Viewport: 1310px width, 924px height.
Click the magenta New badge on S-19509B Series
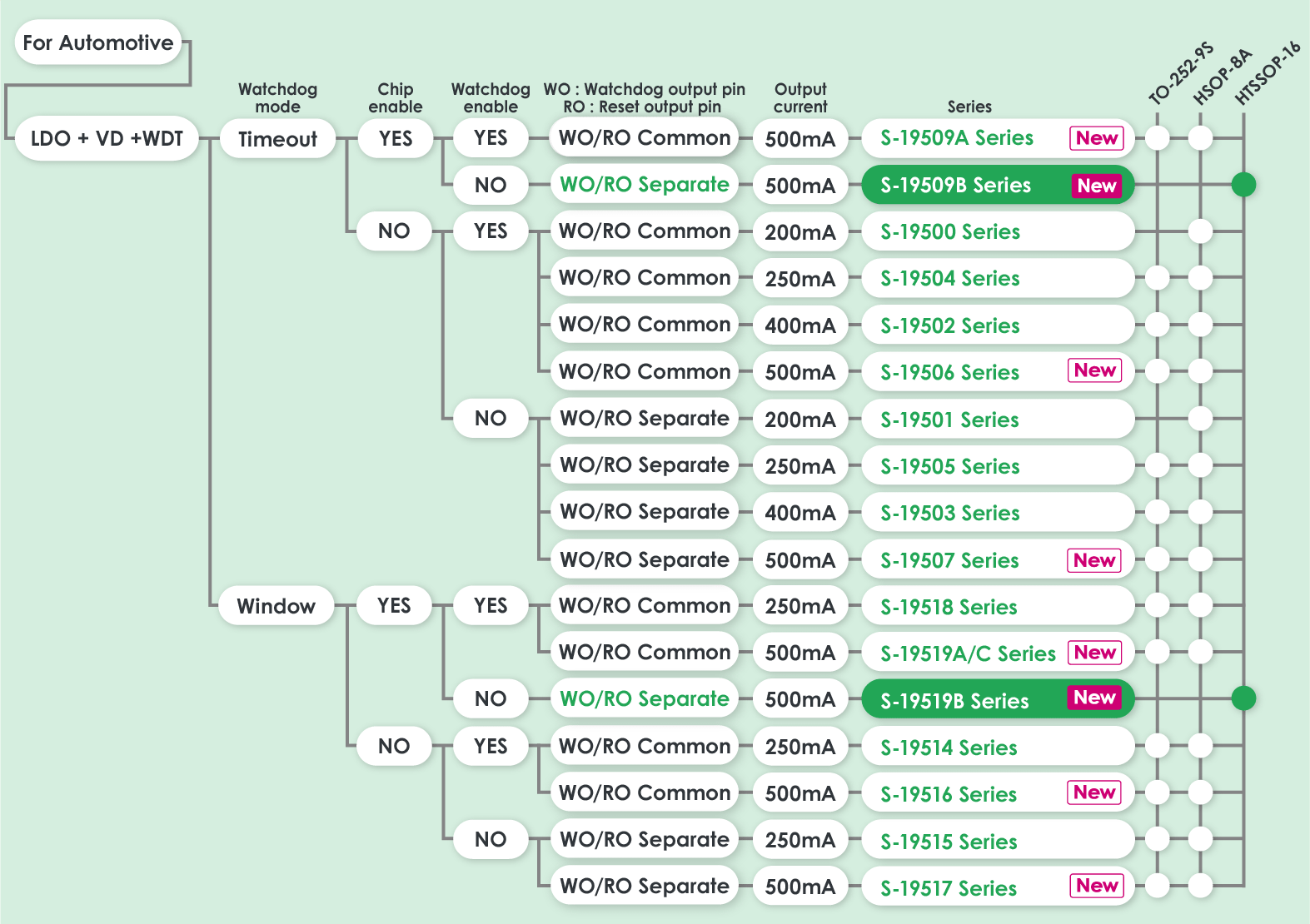(1096, 186)
